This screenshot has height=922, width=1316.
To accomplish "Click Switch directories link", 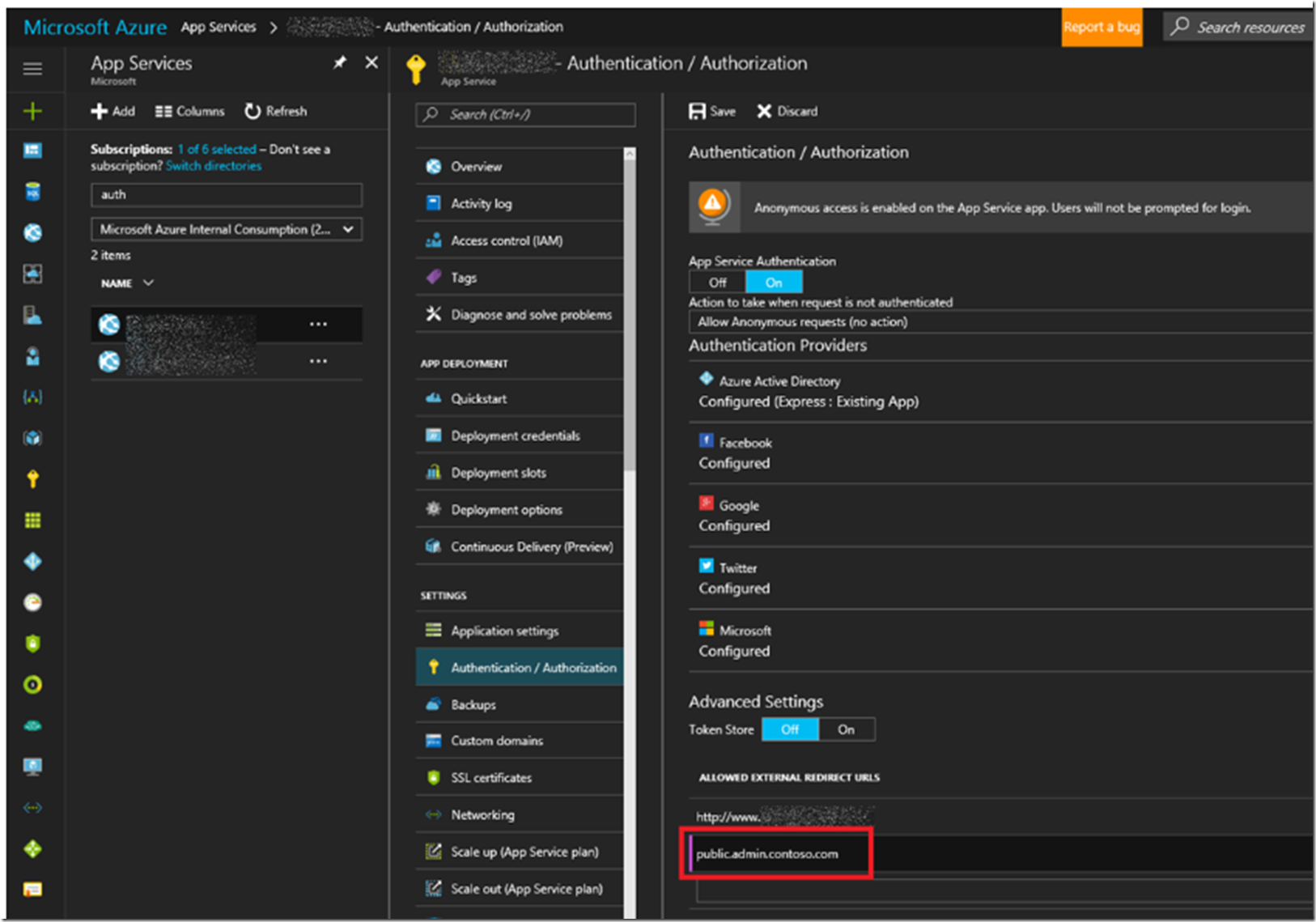I will click(x=214, y=166).
